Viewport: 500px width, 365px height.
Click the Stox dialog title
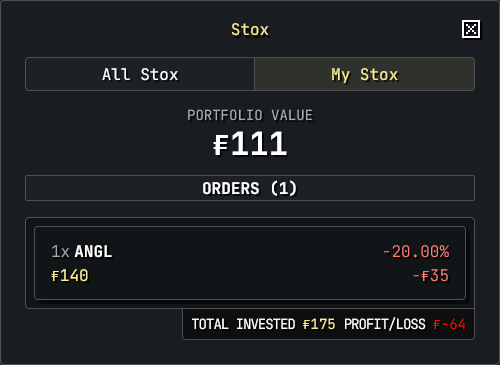[x=250, y=30]
